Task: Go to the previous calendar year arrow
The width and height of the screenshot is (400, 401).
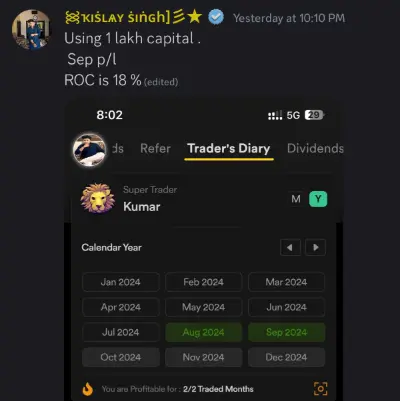Action: pos(290,247)
